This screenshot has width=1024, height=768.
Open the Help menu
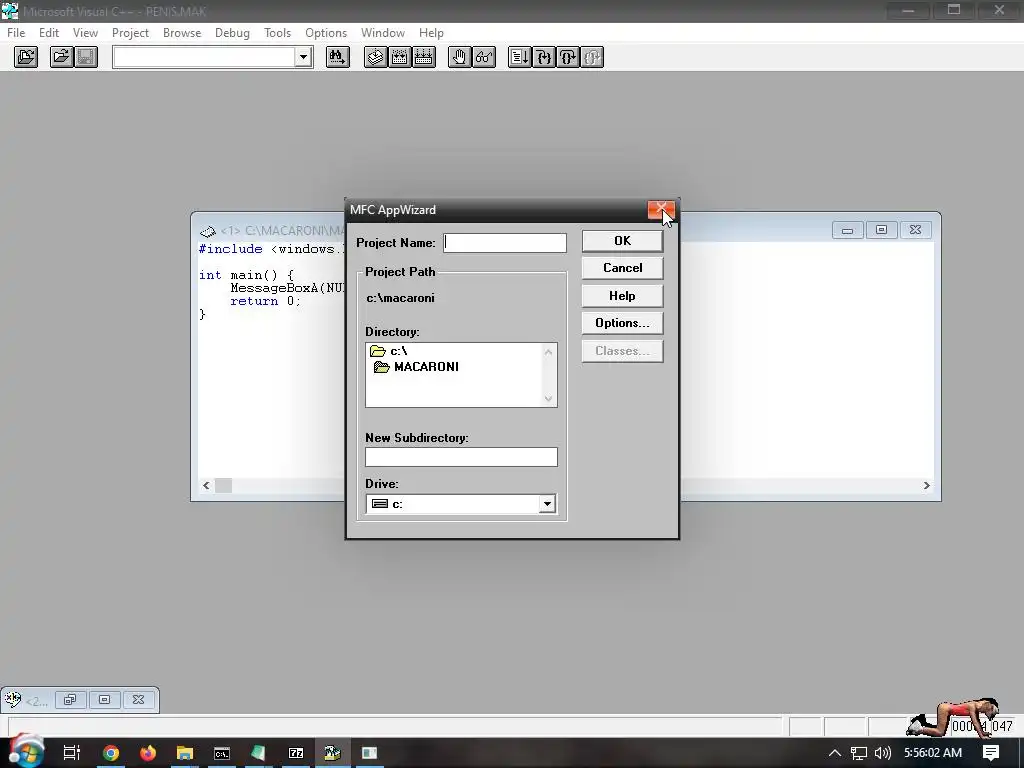[431, 33]
